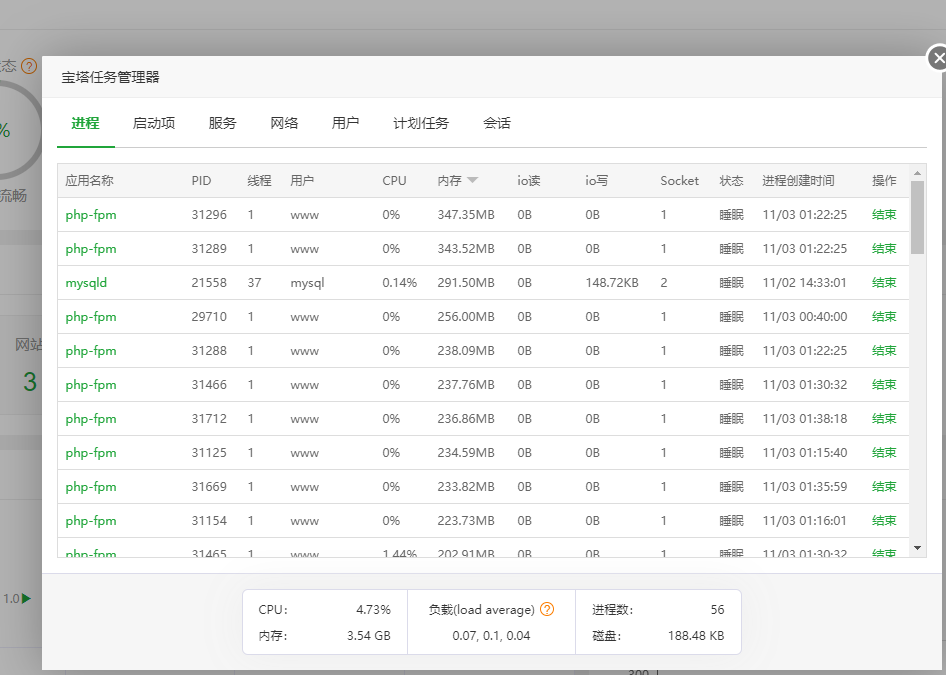
Task: Click the 内存 sort arrow icon
Action: coord(472,180)
